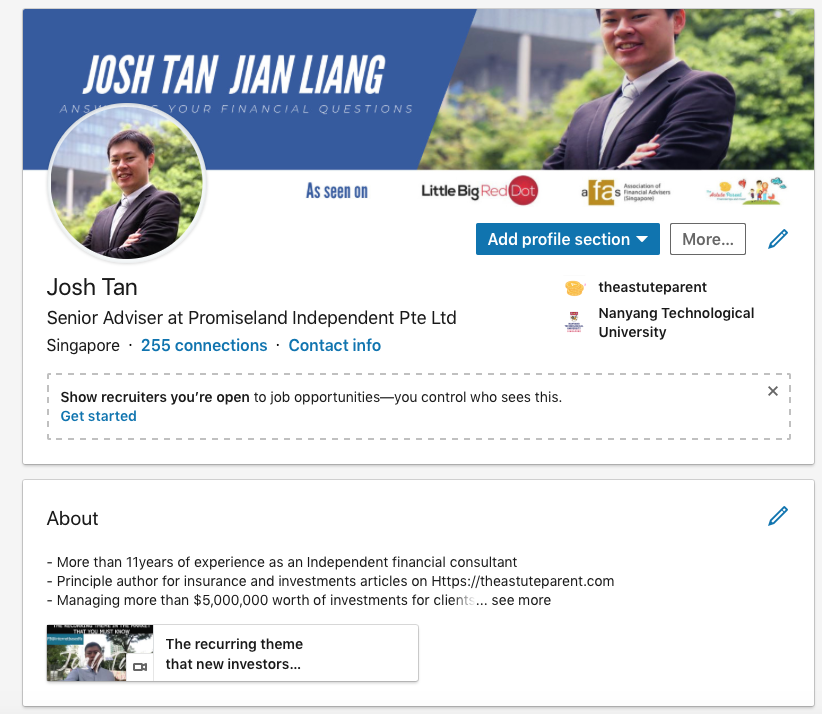Edit the About section with pencil icon

click(x=778, y=516)
